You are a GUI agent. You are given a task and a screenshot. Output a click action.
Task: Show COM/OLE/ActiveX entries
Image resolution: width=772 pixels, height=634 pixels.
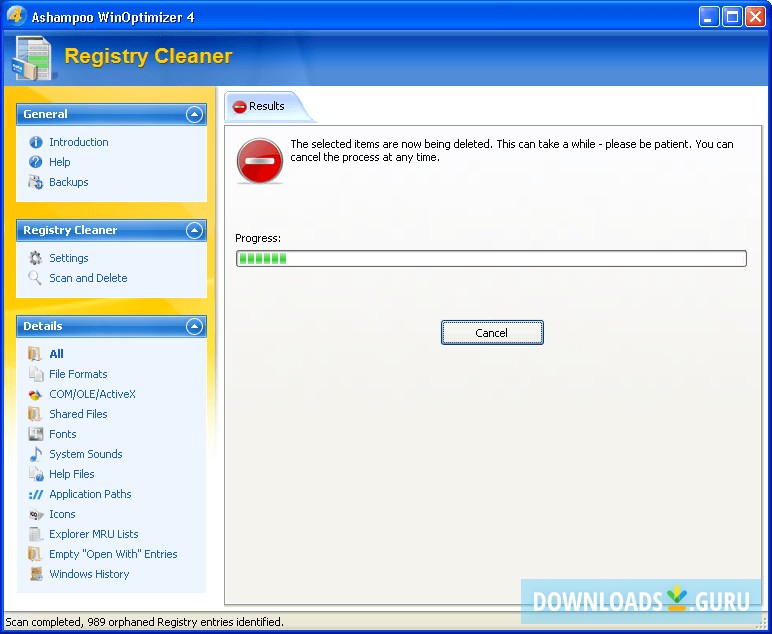point(92,394)
